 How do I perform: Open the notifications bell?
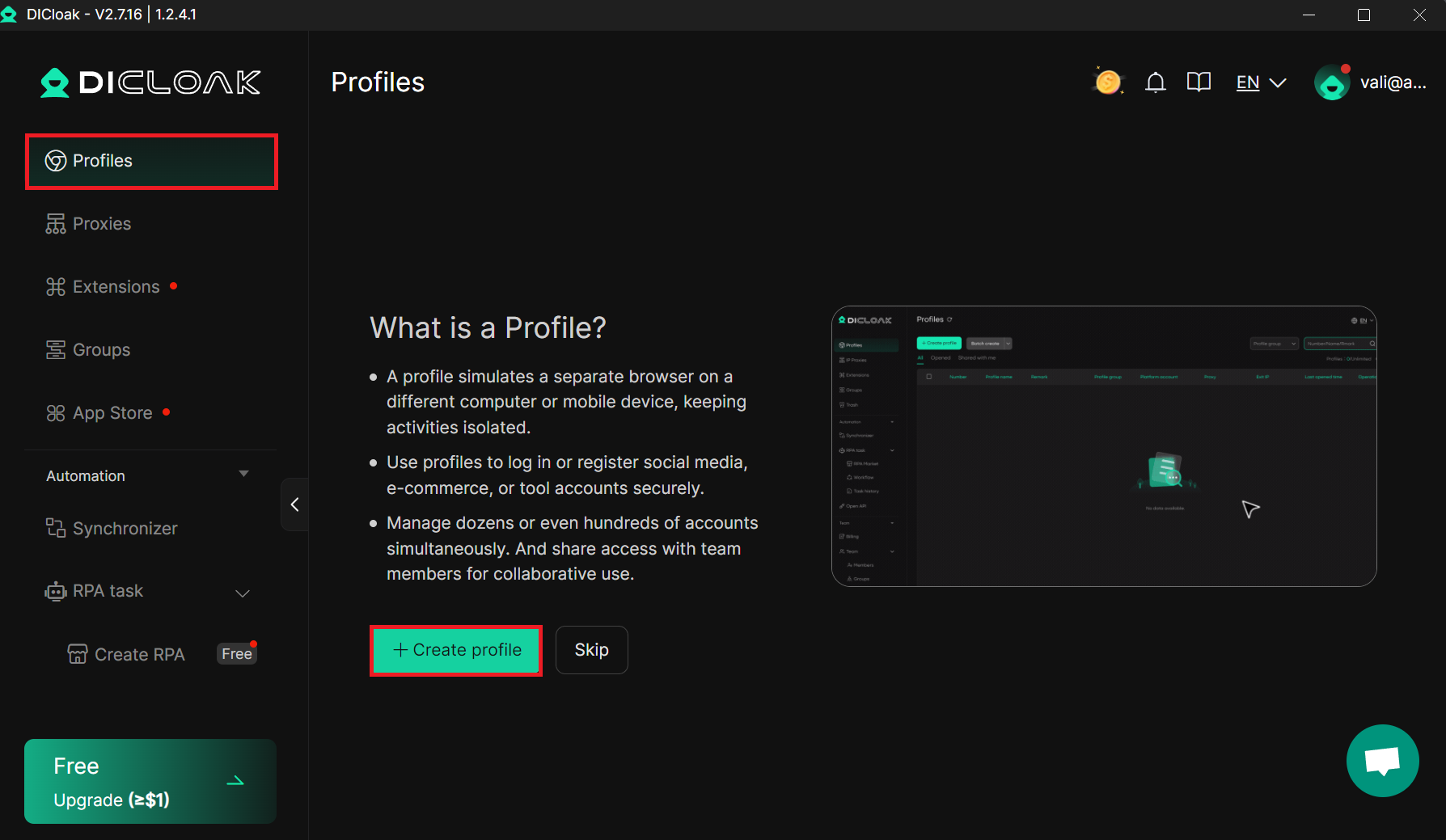(1156, 82)
